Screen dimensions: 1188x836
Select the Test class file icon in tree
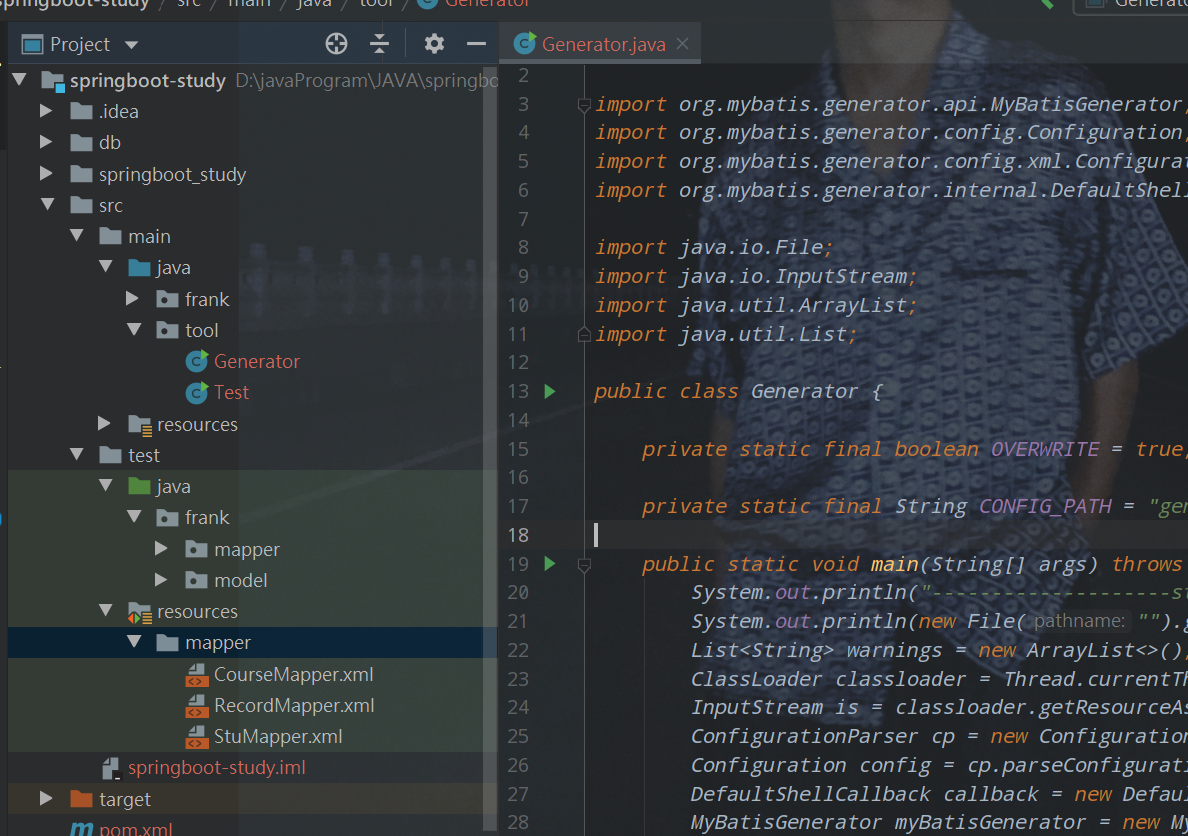click(197, 393)
